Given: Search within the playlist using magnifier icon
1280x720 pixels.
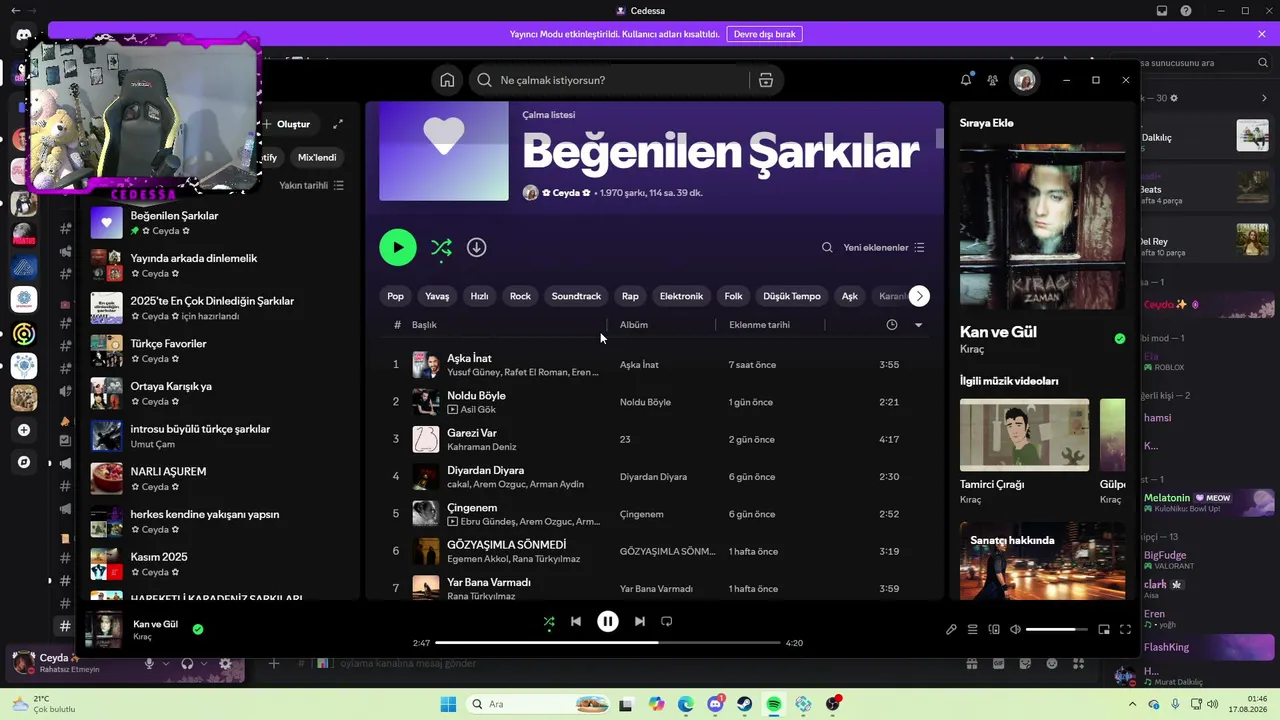Looking at the screenshot, I should pyautogui.click(x=827, y=247).
